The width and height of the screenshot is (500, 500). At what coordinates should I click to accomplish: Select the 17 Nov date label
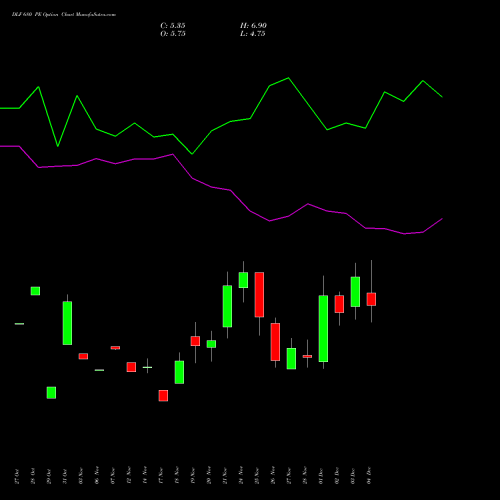[x=161, y=476]
